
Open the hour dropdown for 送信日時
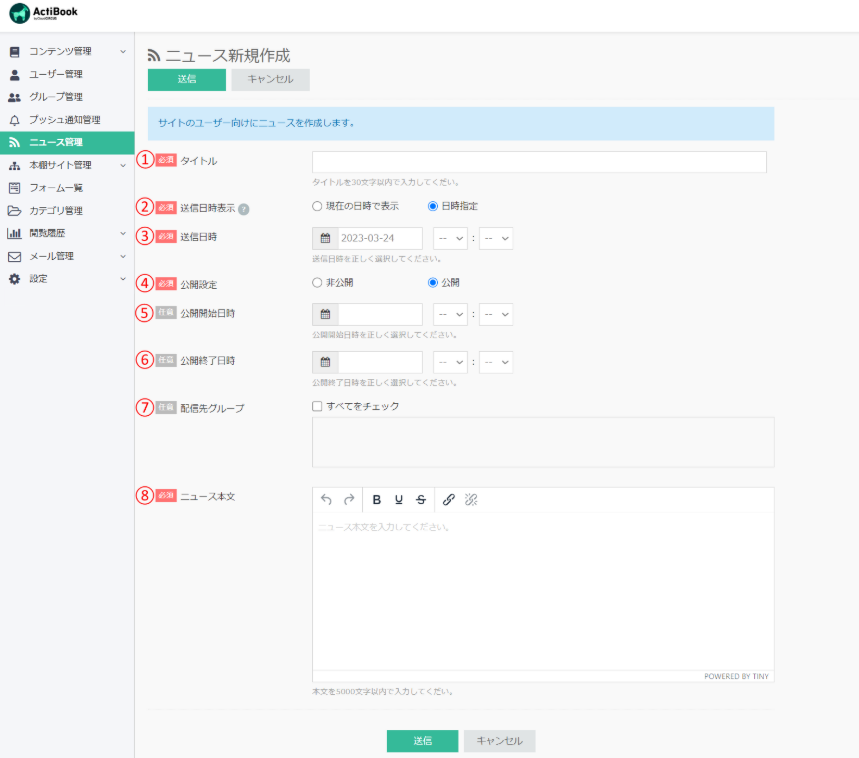[x=450, y=238]
